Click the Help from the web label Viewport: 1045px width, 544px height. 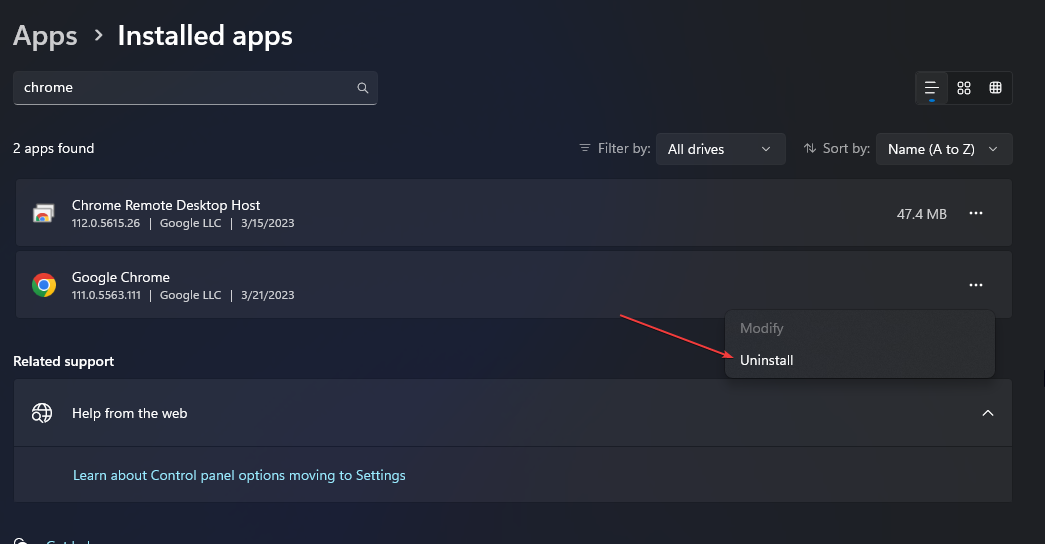click(129, 413)
